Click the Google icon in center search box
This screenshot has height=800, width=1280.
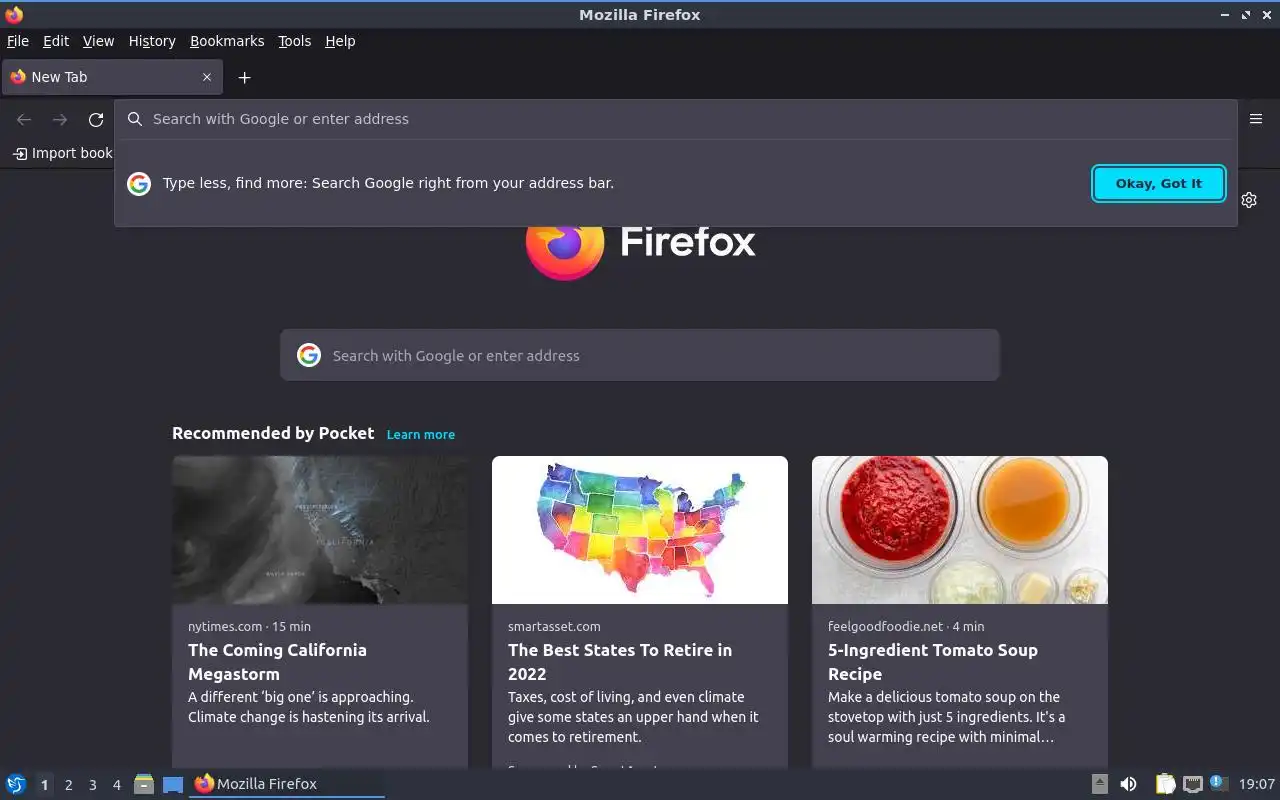309,355
